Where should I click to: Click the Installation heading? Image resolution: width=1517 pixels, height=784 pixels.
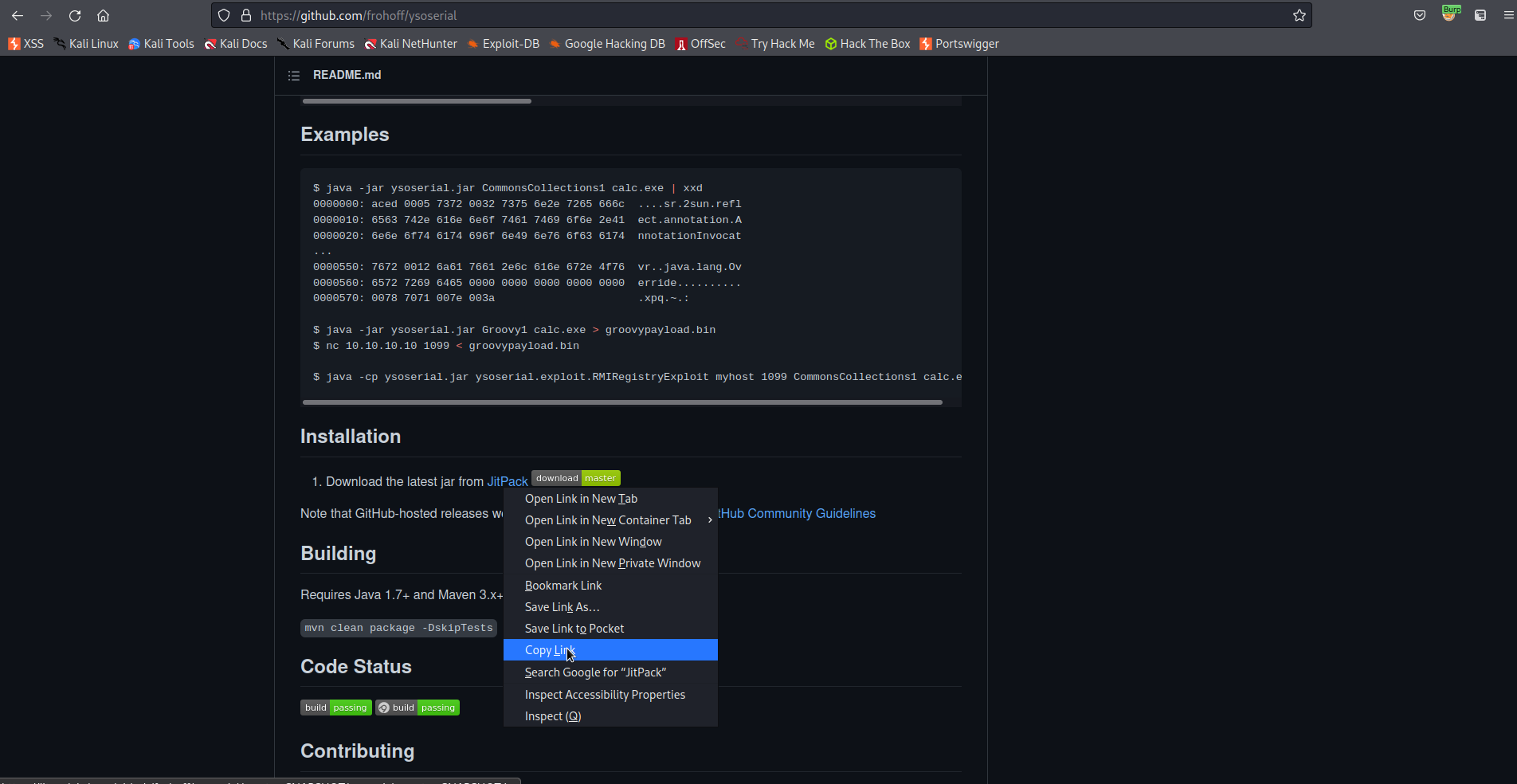(x=351, y=437)
